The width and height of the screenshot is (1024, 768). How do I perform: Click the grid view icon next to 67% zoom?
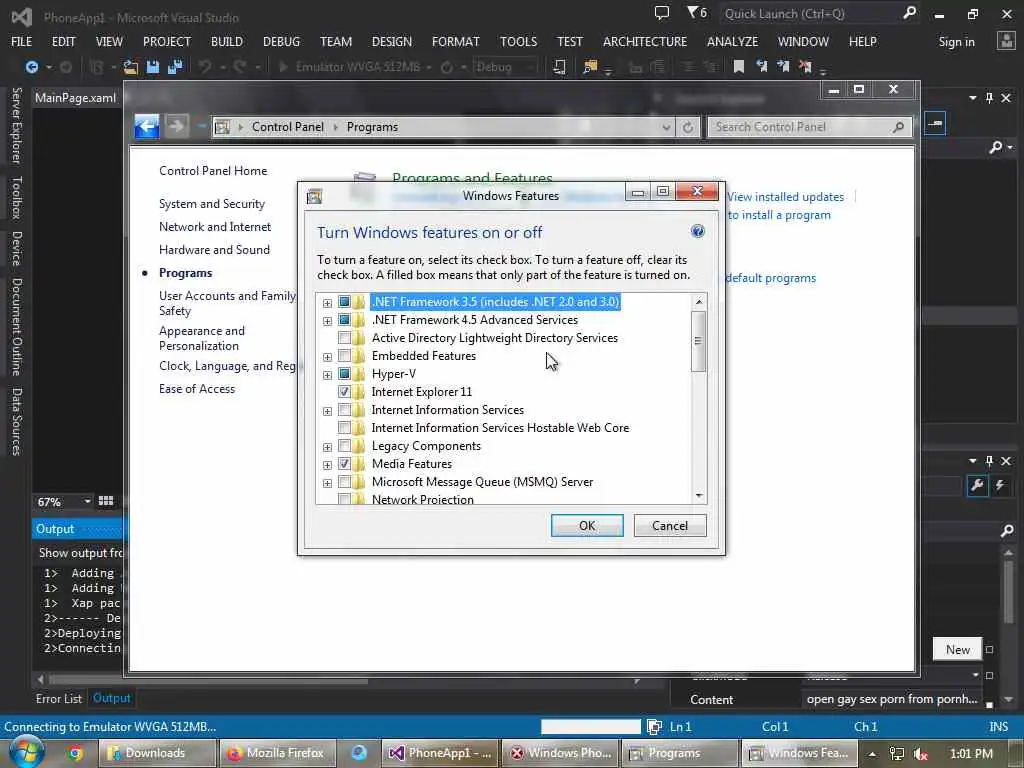106,501
